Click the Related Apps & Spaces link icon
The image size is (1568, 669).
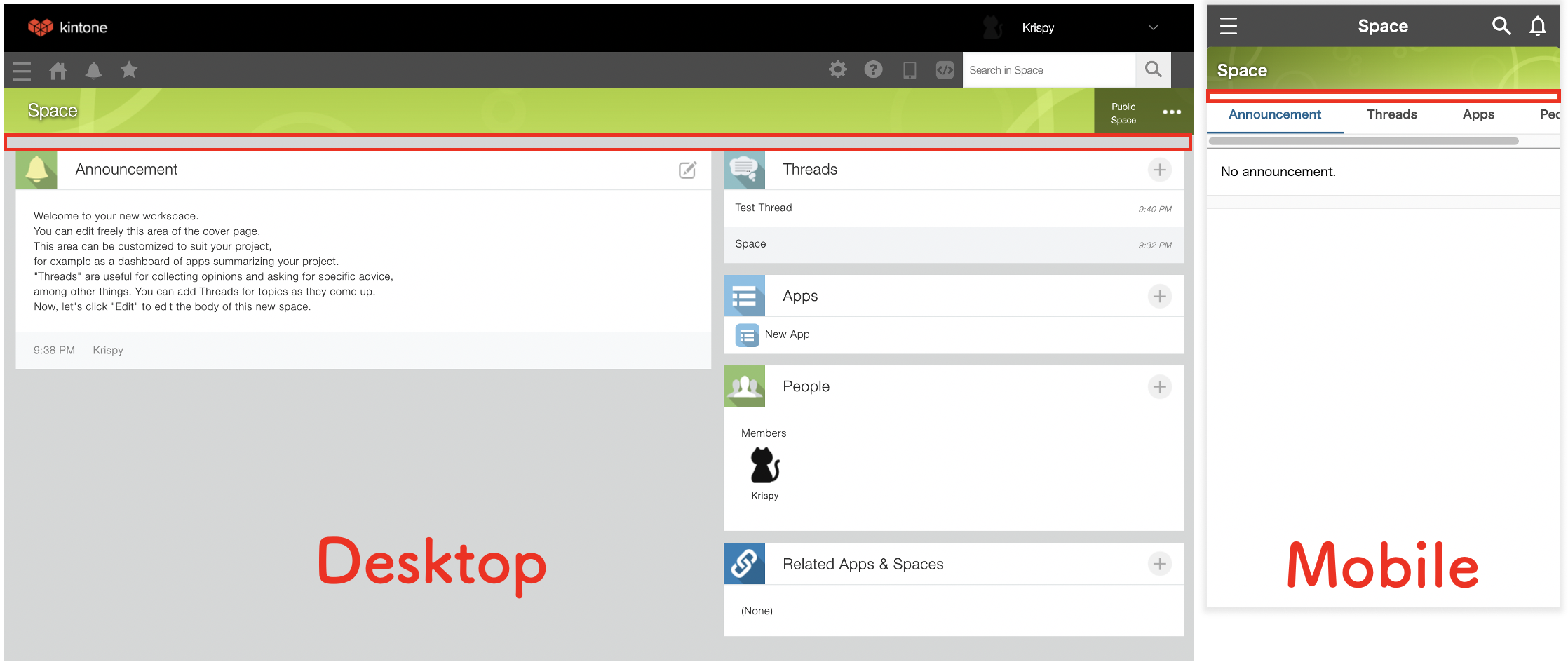744,563
